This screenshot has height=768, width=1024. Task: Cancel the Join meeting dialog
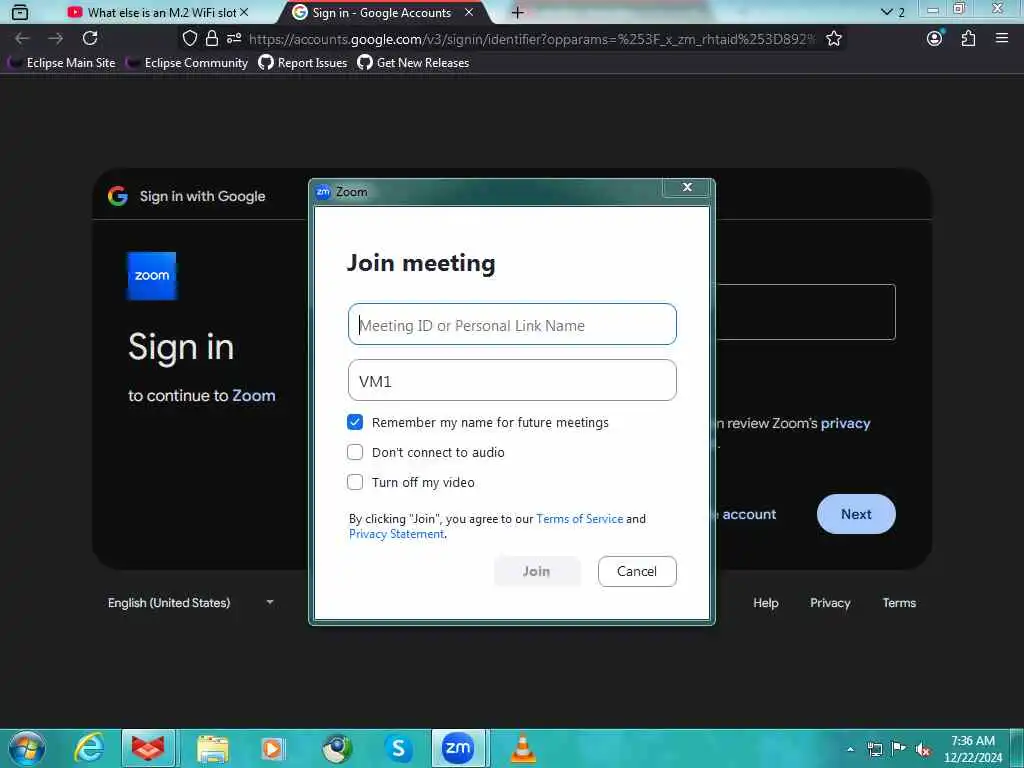click(x=637, y=571)
